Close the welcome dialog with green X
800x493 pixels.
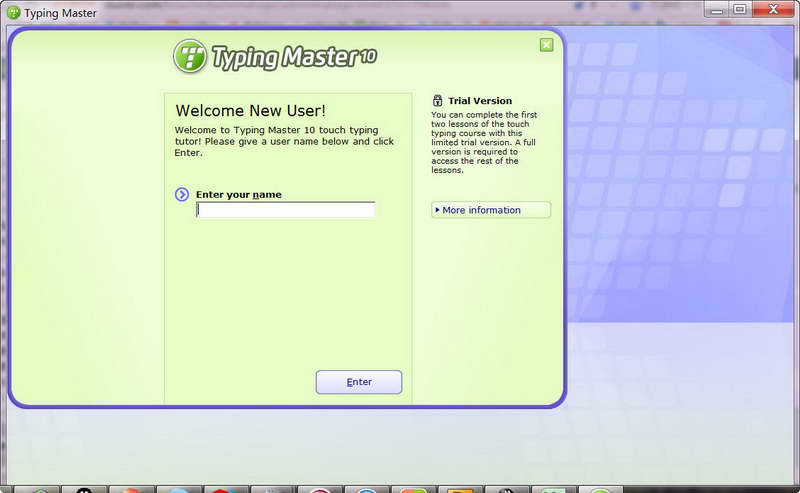tap(546, 45)
